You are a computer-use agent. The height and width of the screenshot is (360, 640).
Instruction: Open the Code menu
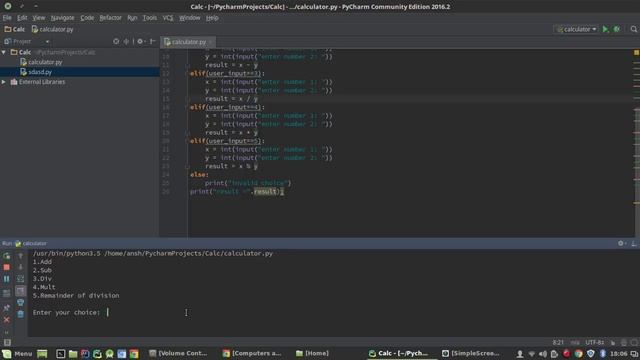[87, 18]
